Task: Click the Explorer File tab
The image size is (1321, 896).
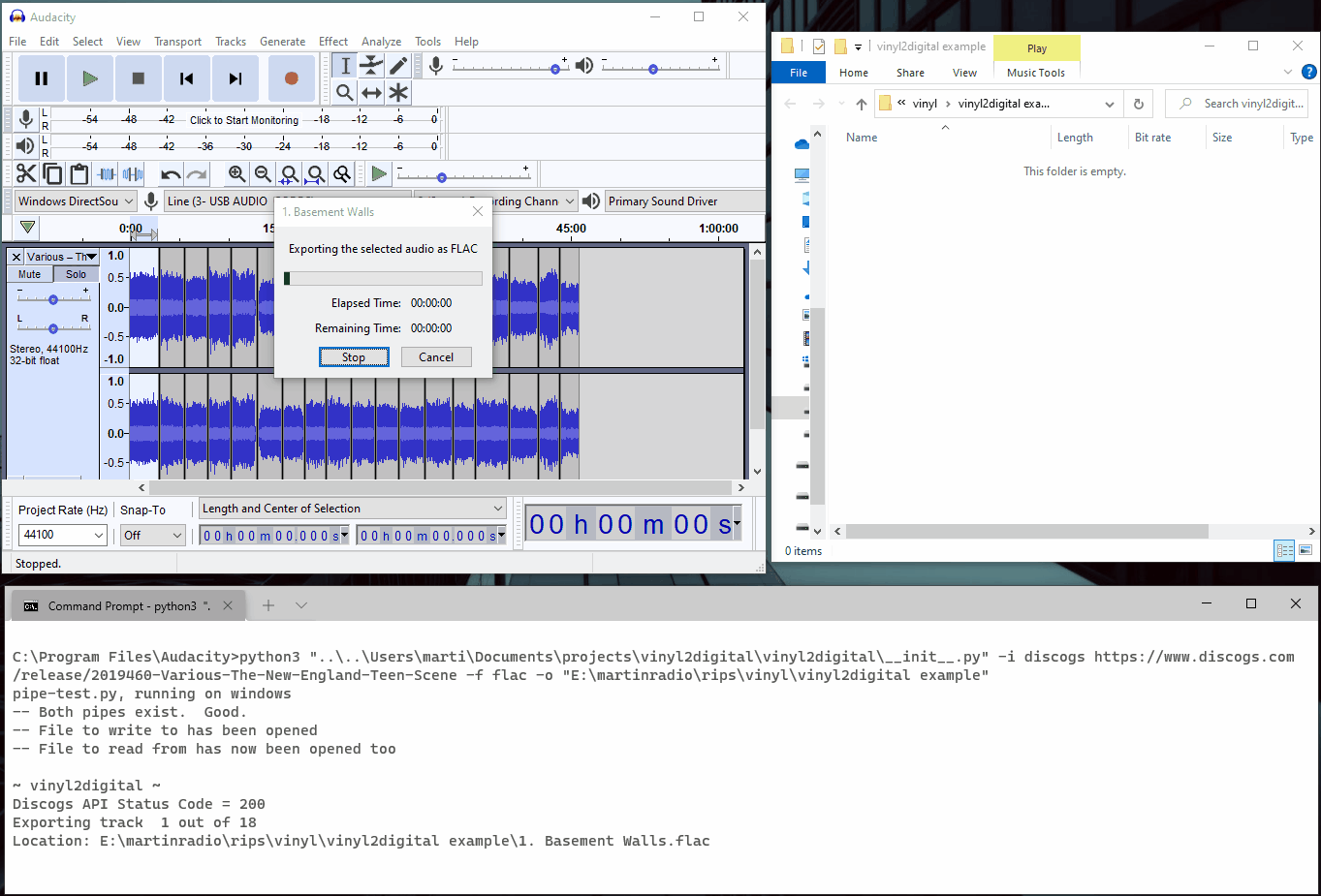Action: (x=799, y=73)
